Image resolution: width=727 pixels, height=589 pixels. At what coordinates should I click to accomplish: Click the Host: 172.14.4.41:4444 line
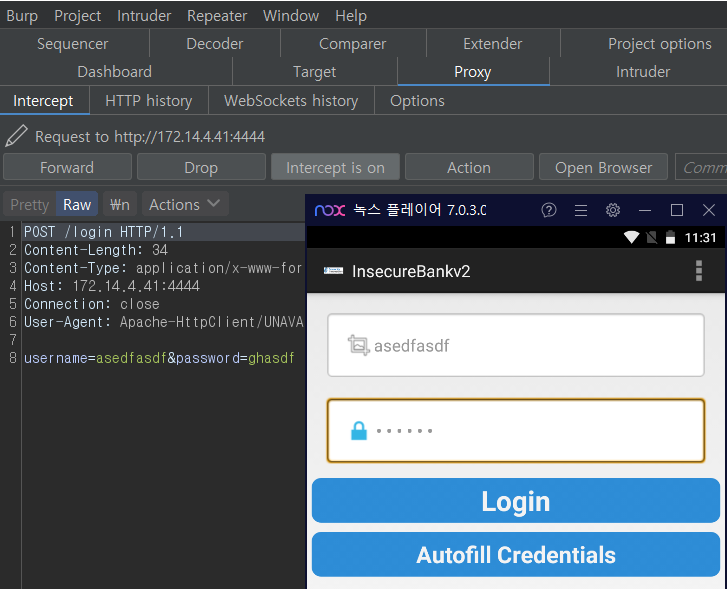[x=112, y=286]
